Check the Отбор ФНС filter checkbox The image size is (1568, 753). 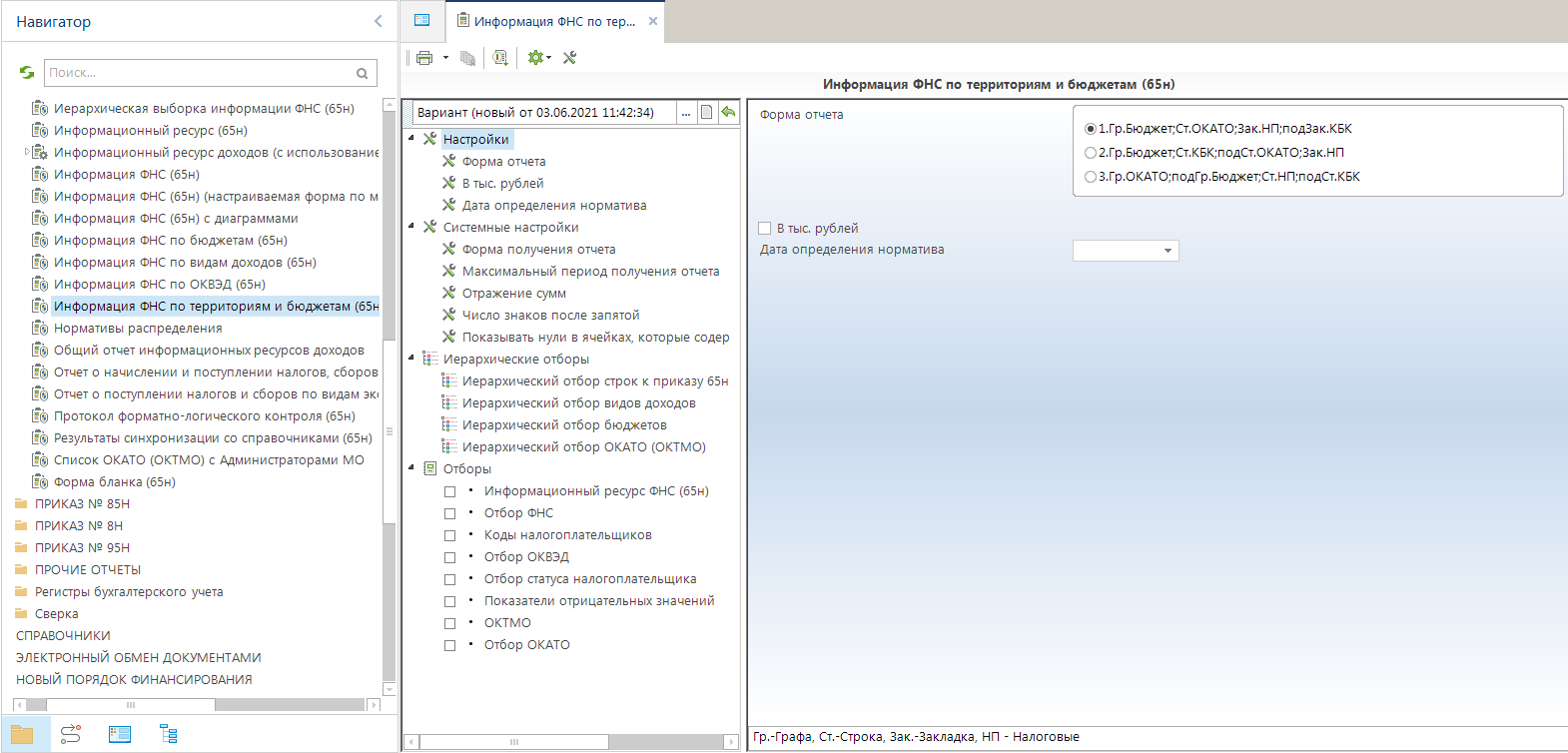point(449,513)
